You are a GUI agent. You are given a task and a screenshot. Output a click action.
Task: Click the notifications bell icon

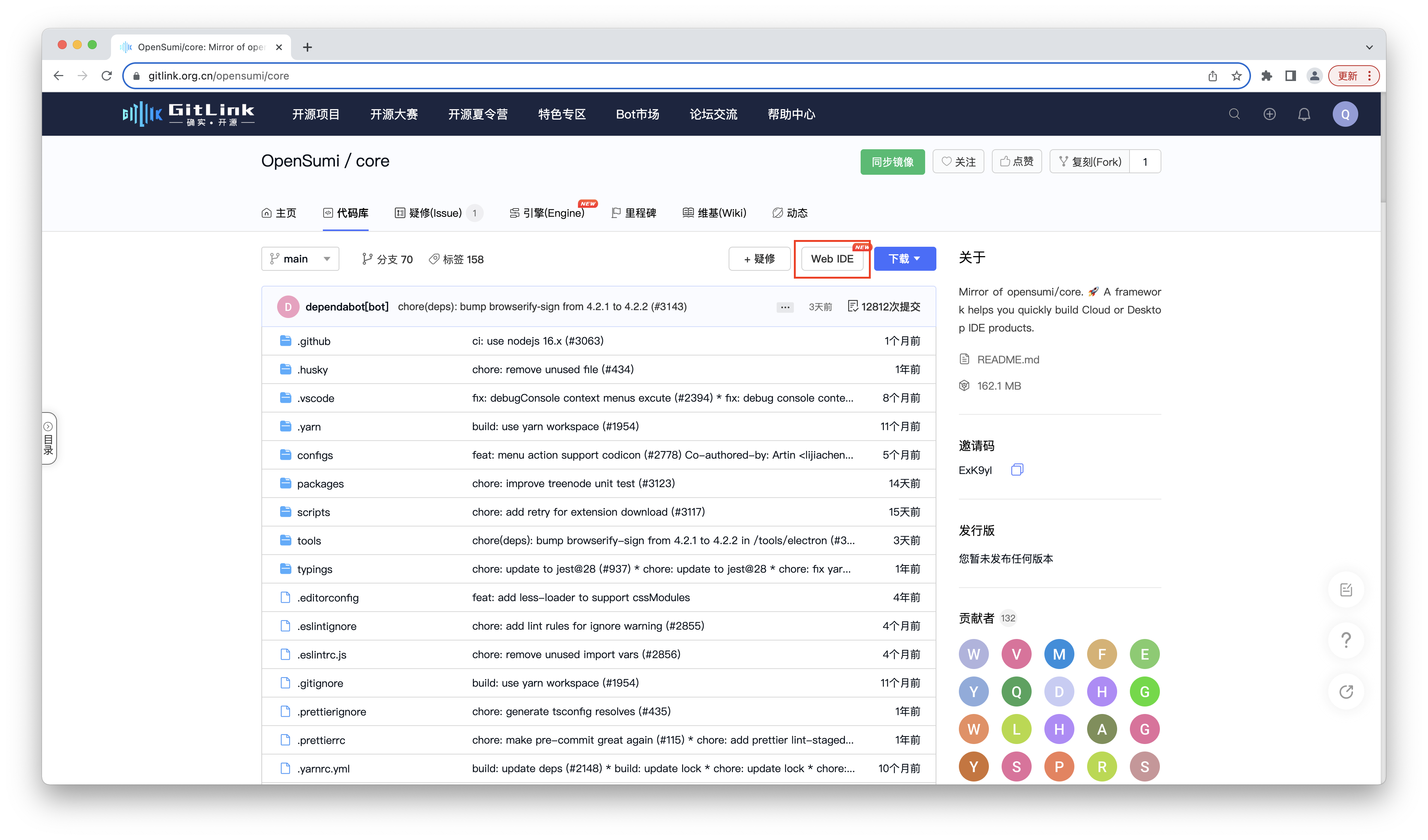click(1305, 114)
